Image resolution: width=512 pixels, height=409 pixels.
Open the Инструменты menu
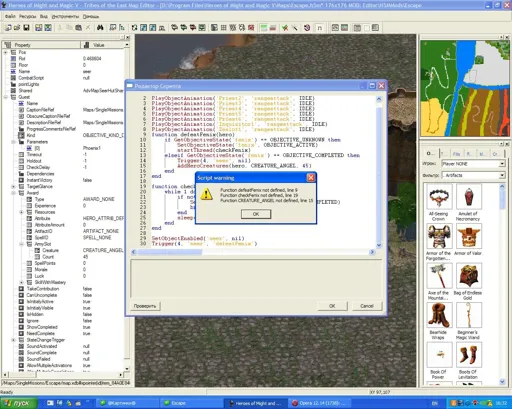pos(65,16)
